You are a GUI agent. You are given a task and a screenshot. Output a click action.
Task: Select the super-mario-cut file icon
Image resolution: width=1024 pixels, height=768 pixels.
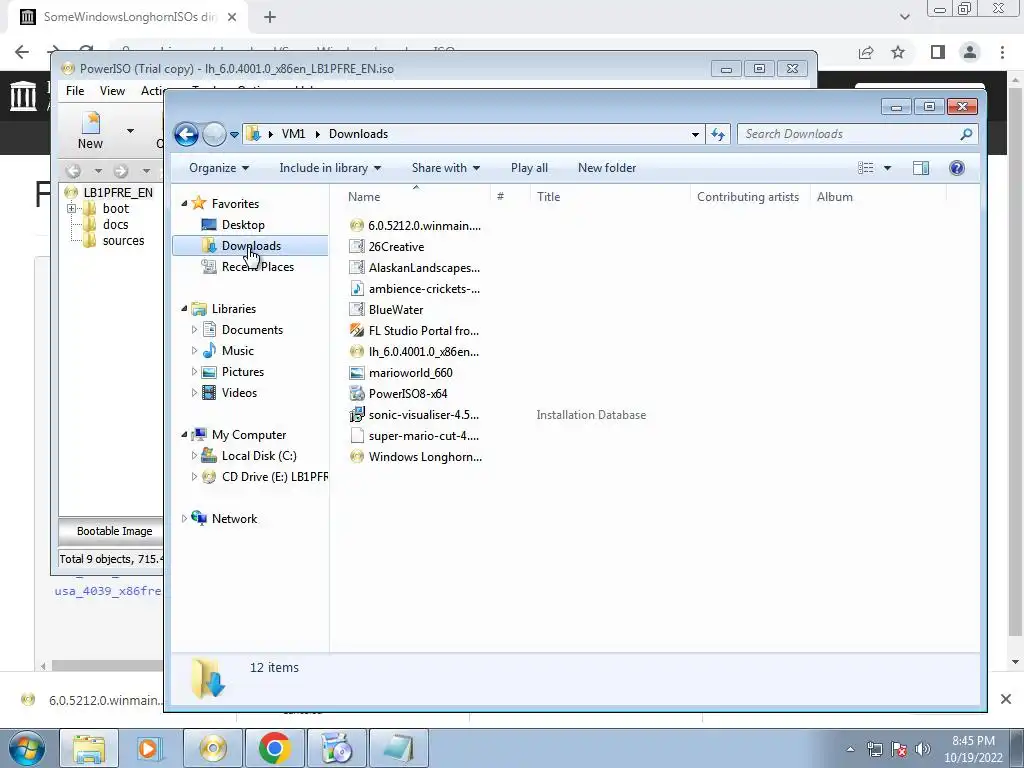tap(357, 436)
